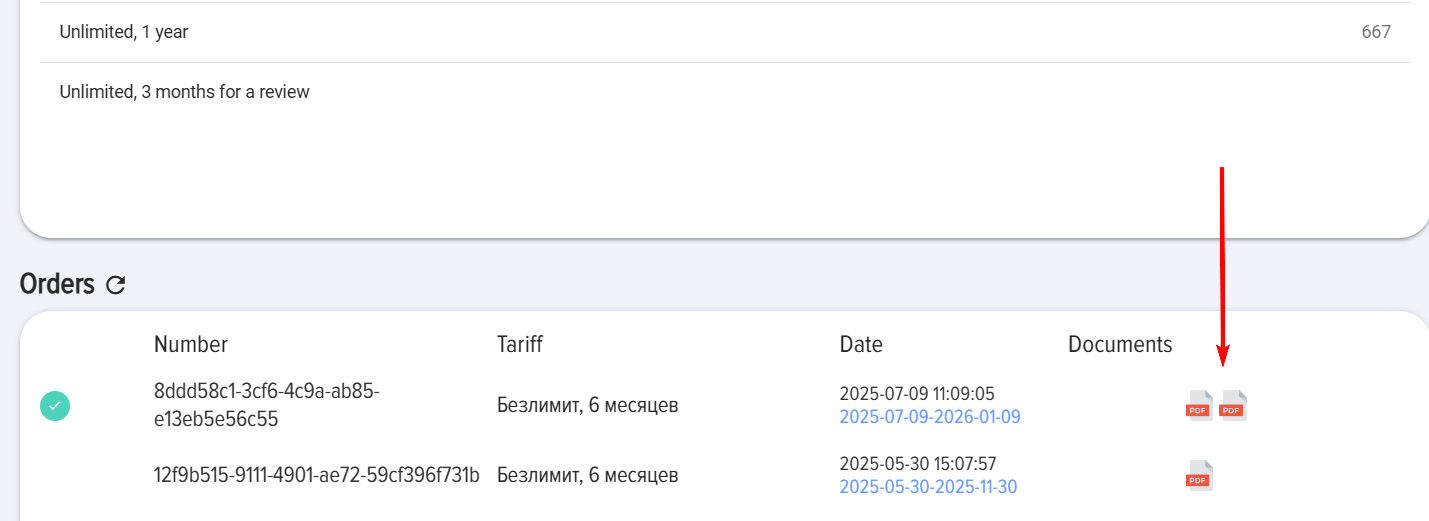The image size is (1429, 521).
Task: Click the 2025-07-09 11:09:05 timestamp
Action: click(917, 394)
